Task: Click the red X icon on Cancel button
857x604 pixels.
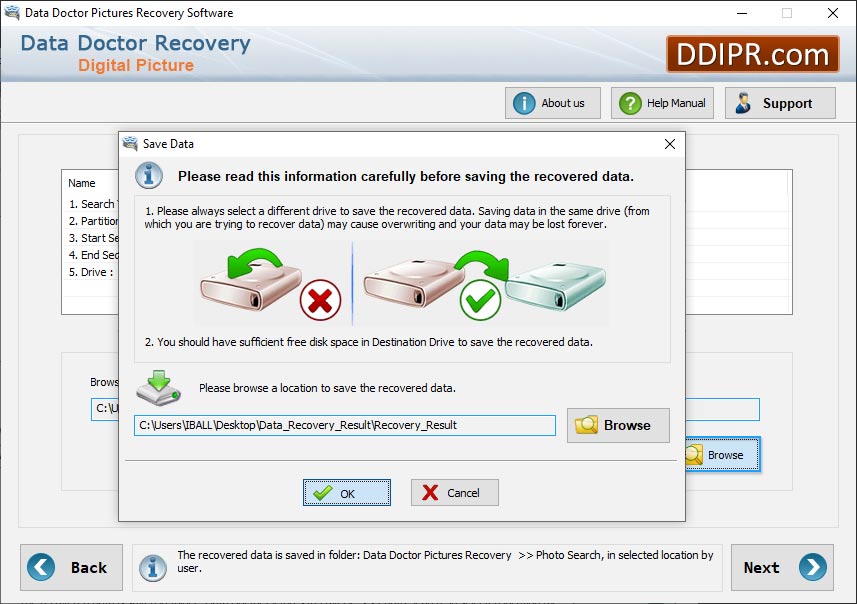Action: coord(428,492)
